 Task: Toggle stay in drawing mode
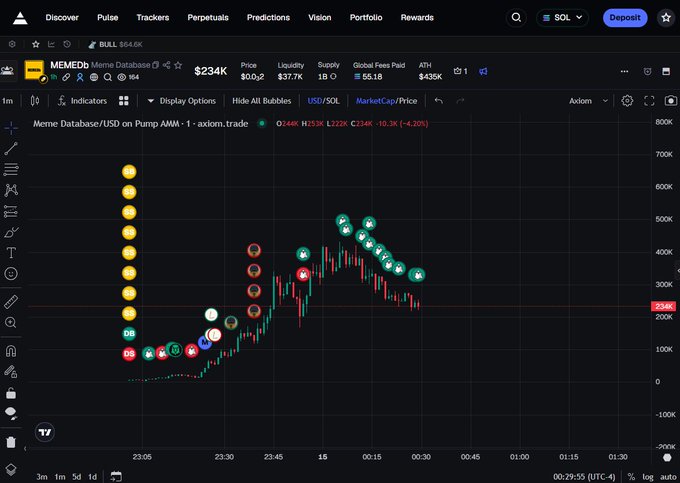11,372
